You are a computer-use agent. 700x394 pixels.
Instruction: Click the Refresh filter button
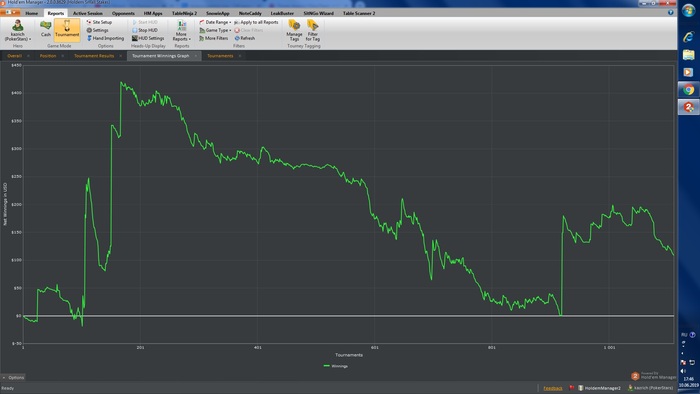click(x=245, y=38)
